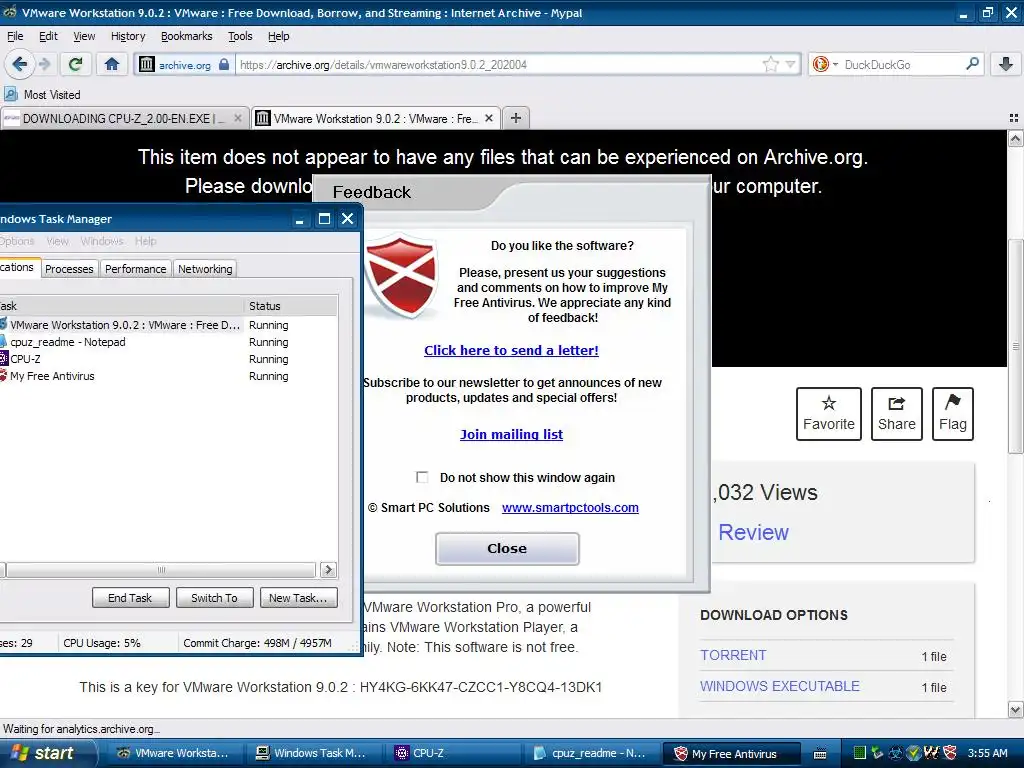Click page scrollbar down arrow
1024x768 pixels.
1016,709
